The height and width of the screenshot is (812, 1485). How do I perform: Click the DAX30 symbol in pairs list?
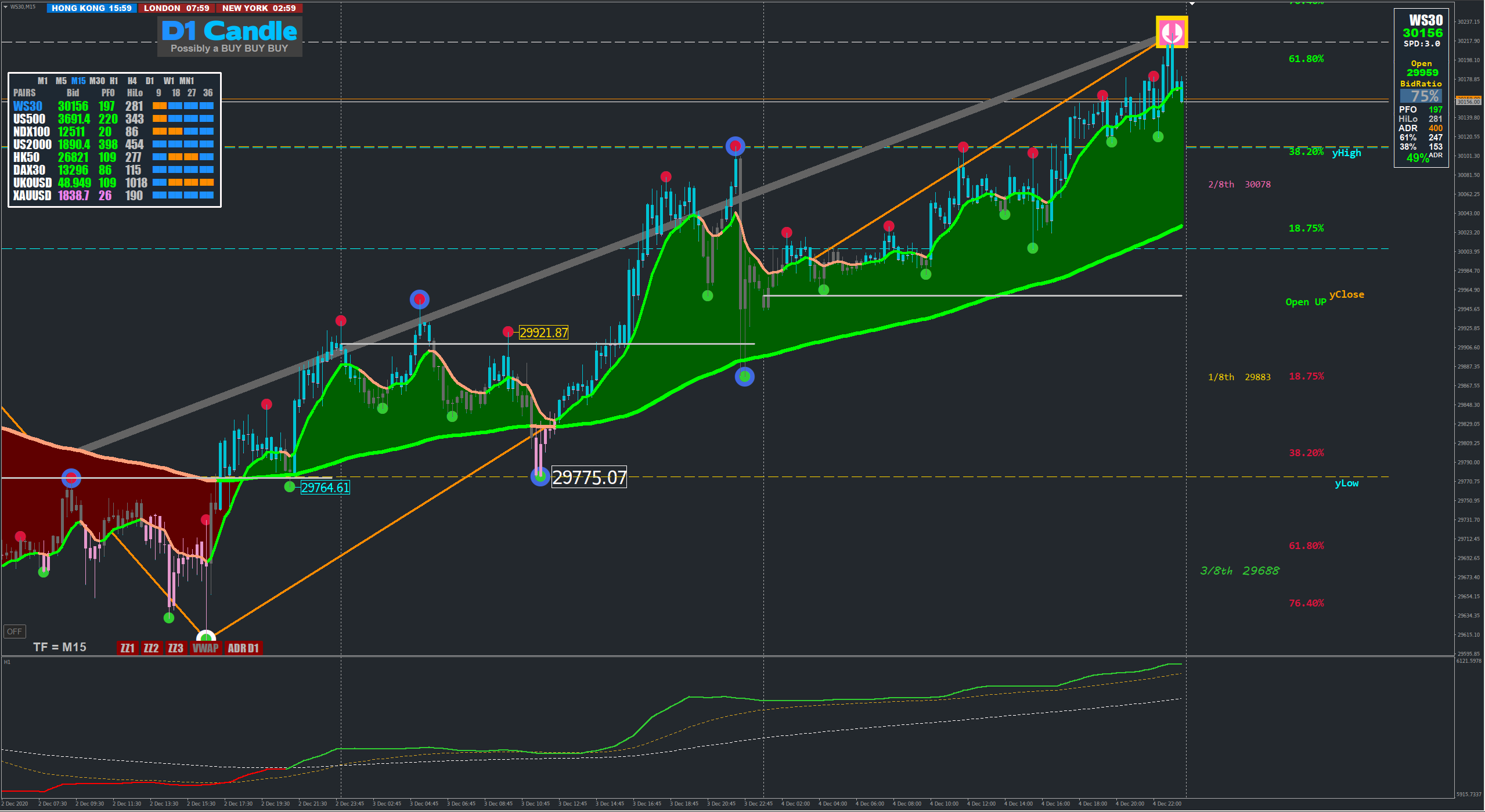point(29,170)
